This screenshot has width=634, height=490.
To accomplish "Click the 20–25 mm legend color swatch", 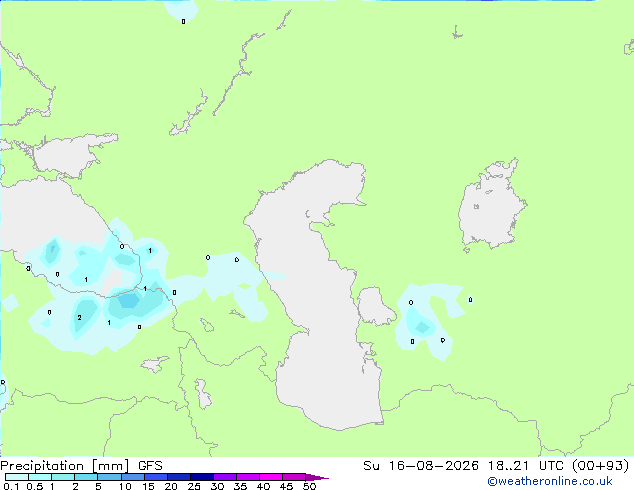I will tap(178, 477).
